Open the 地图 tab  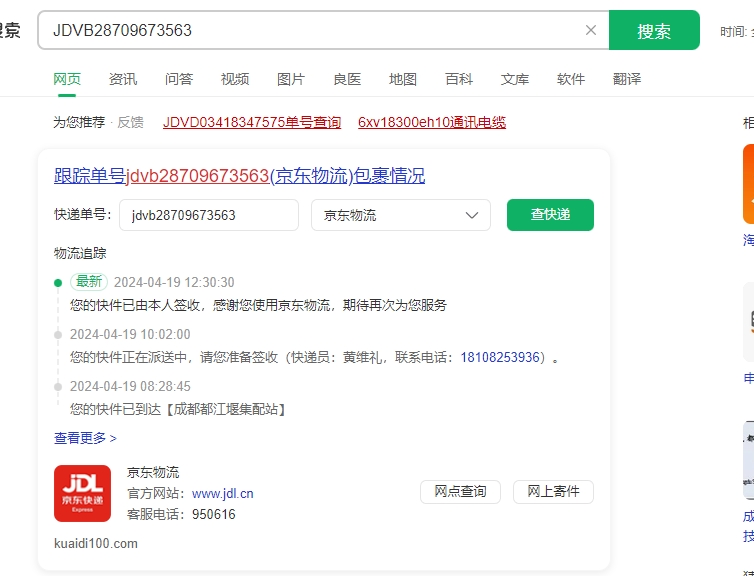(x=403, y=79)
